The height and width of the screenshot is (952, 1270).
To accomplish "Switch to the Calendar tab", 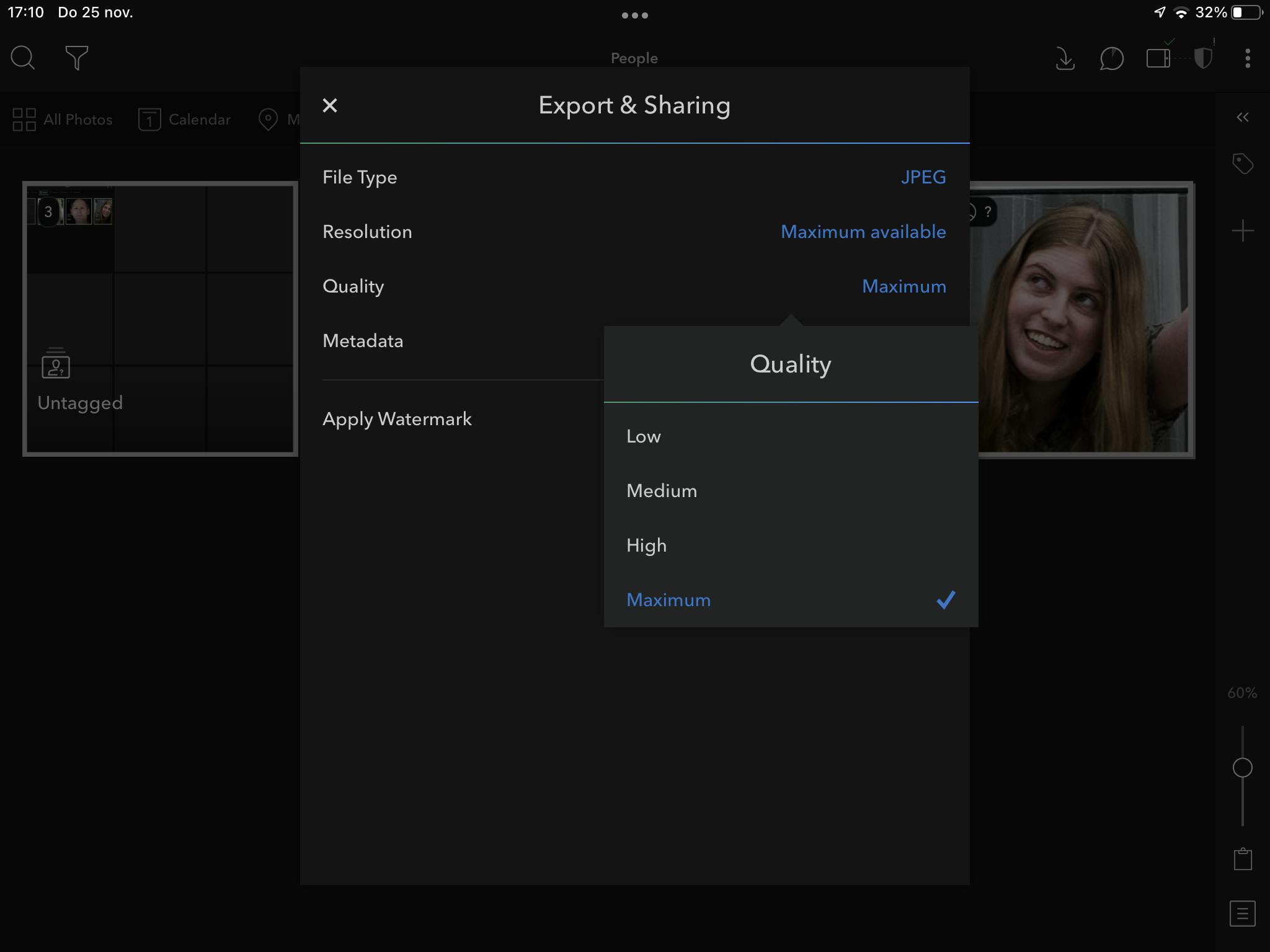I will click(x=184, y=120).
